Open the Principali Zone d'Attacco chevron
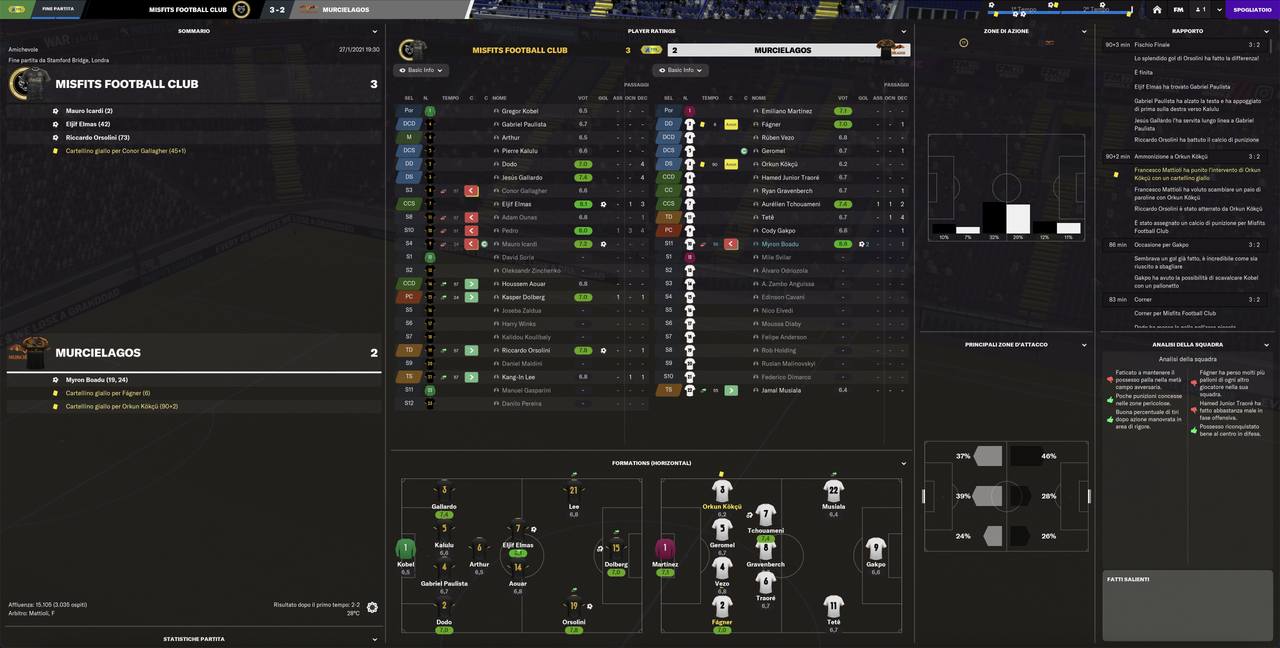Image resolution: width=1280 pixels, height=648 pixels. (1085, 345)
